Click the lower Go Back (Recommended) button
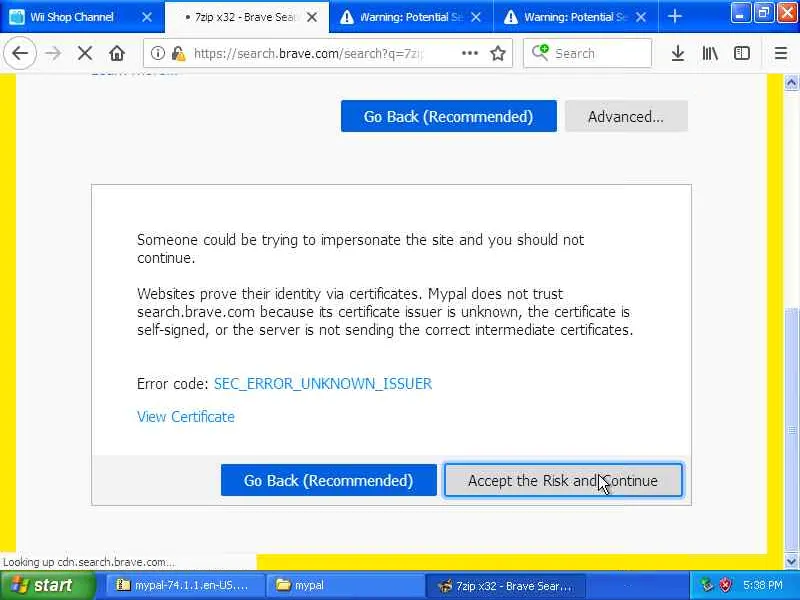Image resolution: width=800 pixels, height=600 pixels. coord(329,480)
